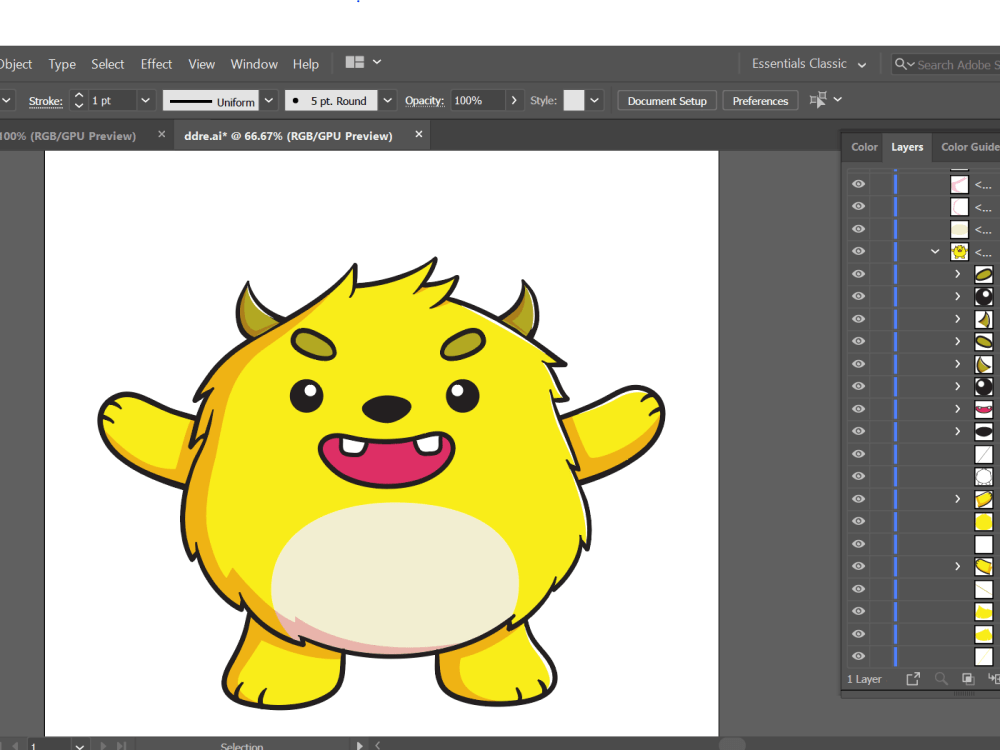This screenshot has width=1000, height=750.
Task: Open the 5 pt. Round brush definition dropdown
Action: click(386, 100)
